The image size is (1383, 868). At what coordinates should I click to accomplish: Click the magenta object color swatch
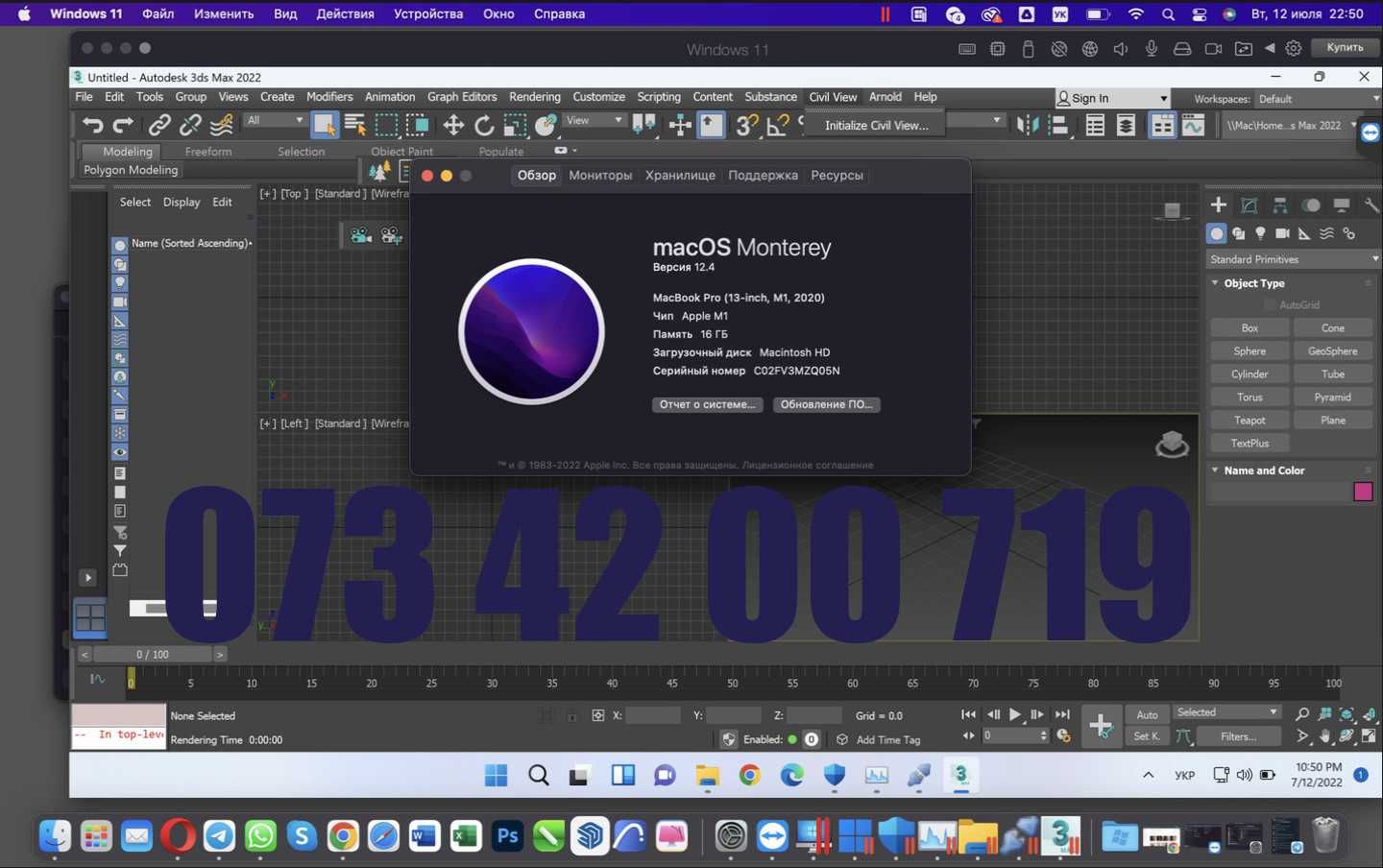tap(1363, 492)
